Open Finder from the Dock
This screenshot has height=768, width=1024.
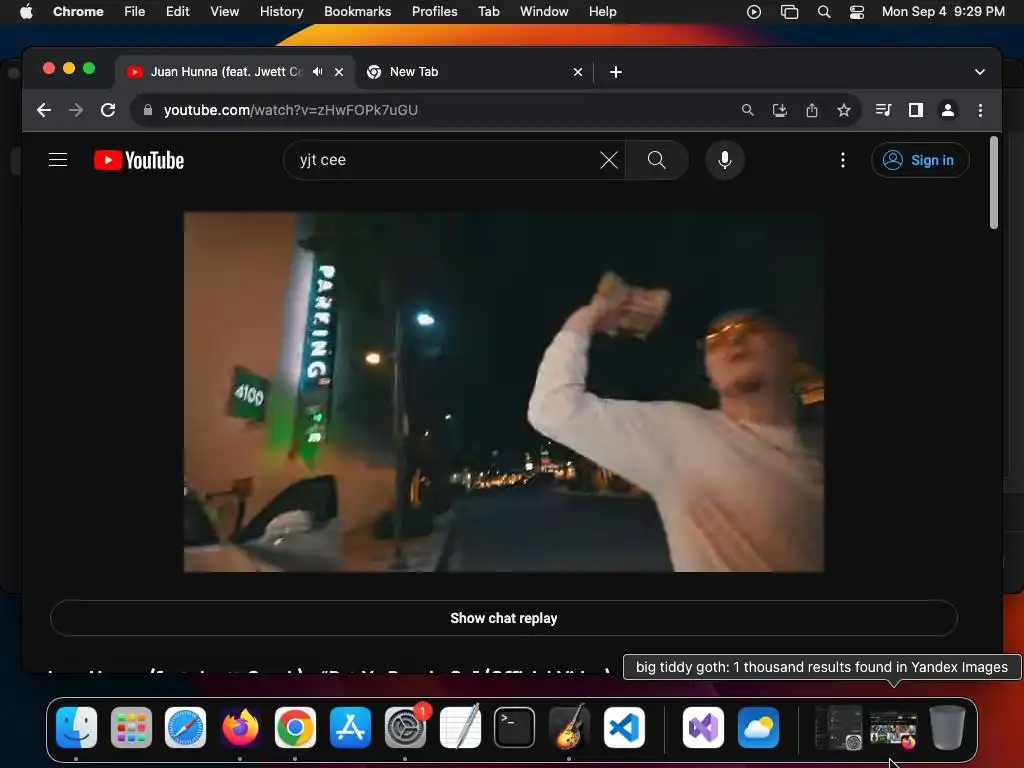tap(76, 727)
